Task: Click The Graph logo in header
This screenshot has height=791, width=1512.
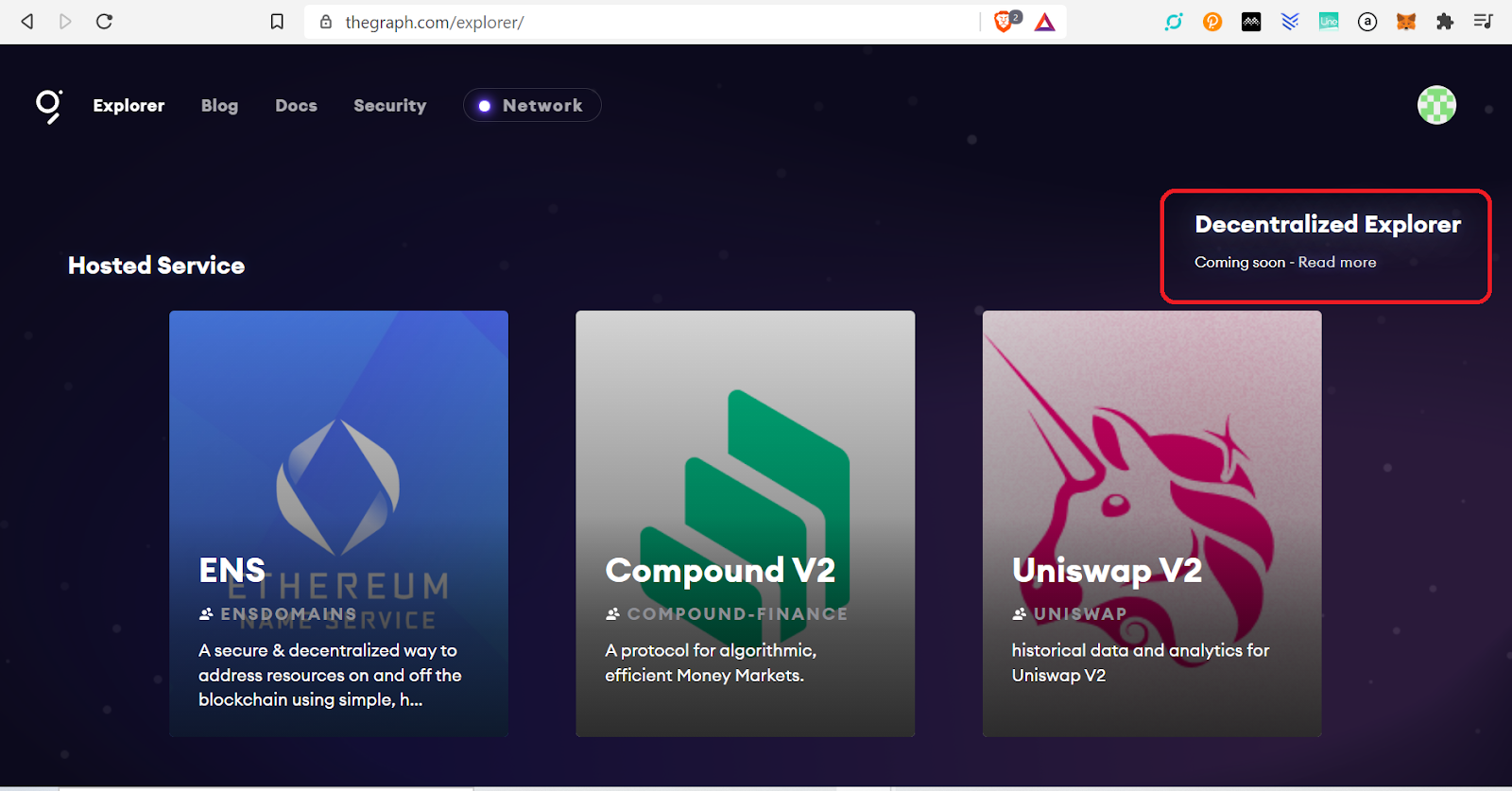Action: click(48, 106)
